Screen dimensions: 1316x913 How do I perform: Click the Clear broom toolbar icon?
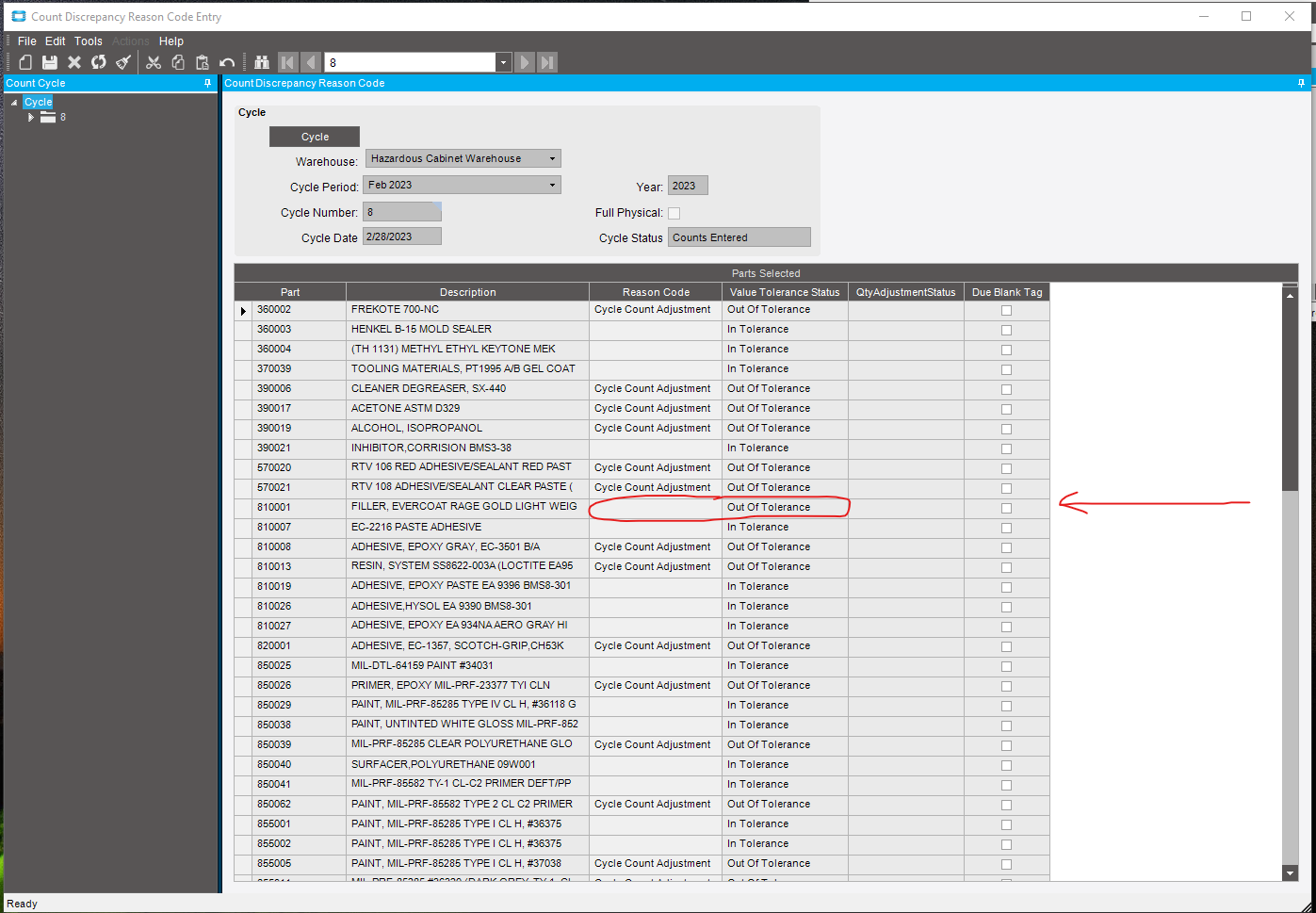123,62
